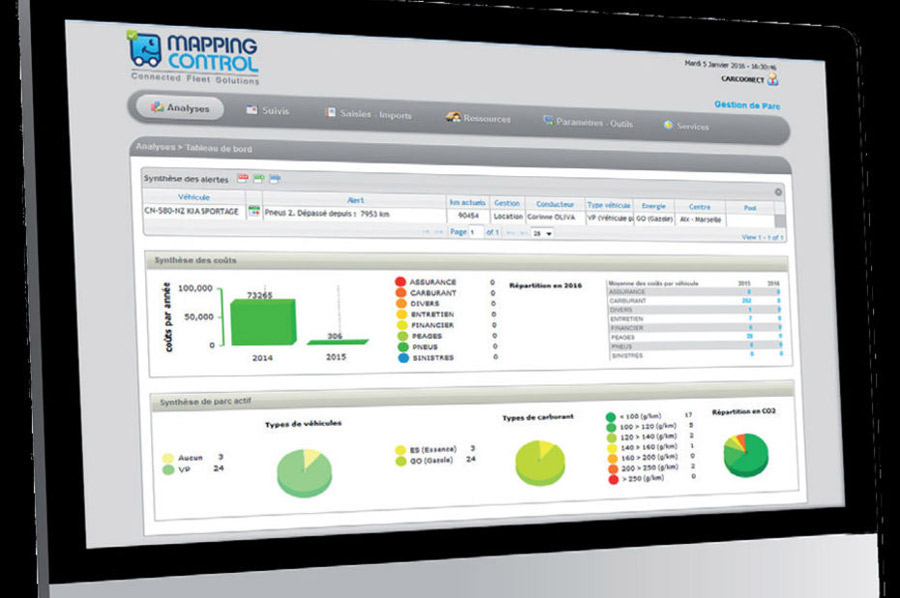Click the green export icon in alerts header
Image resolution: width=900 pixels, height=598 pixels.
[x=257, y=179]
